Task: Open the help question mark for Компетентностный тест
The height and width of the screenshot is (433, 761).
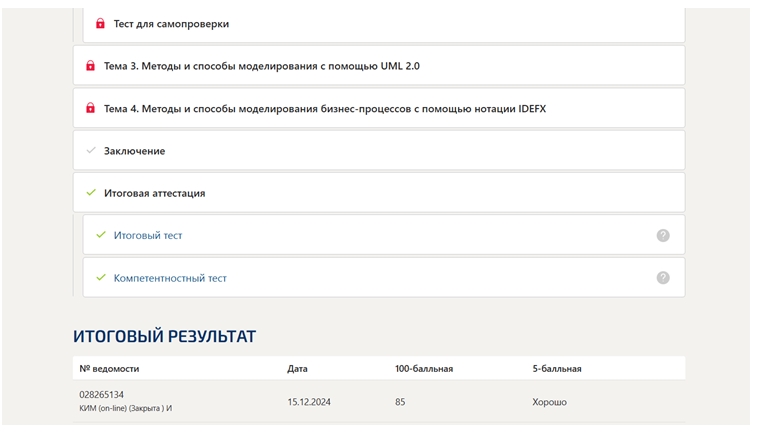Action: (663, 278)
